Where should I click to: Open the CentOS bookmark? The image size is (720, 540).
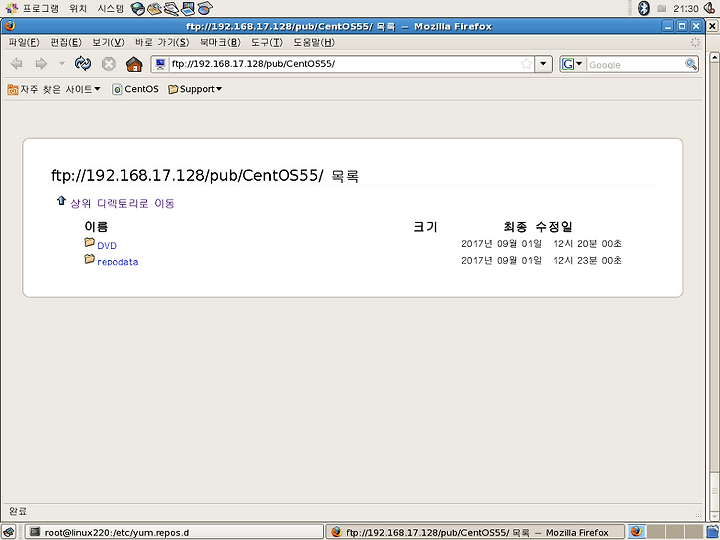135,89
